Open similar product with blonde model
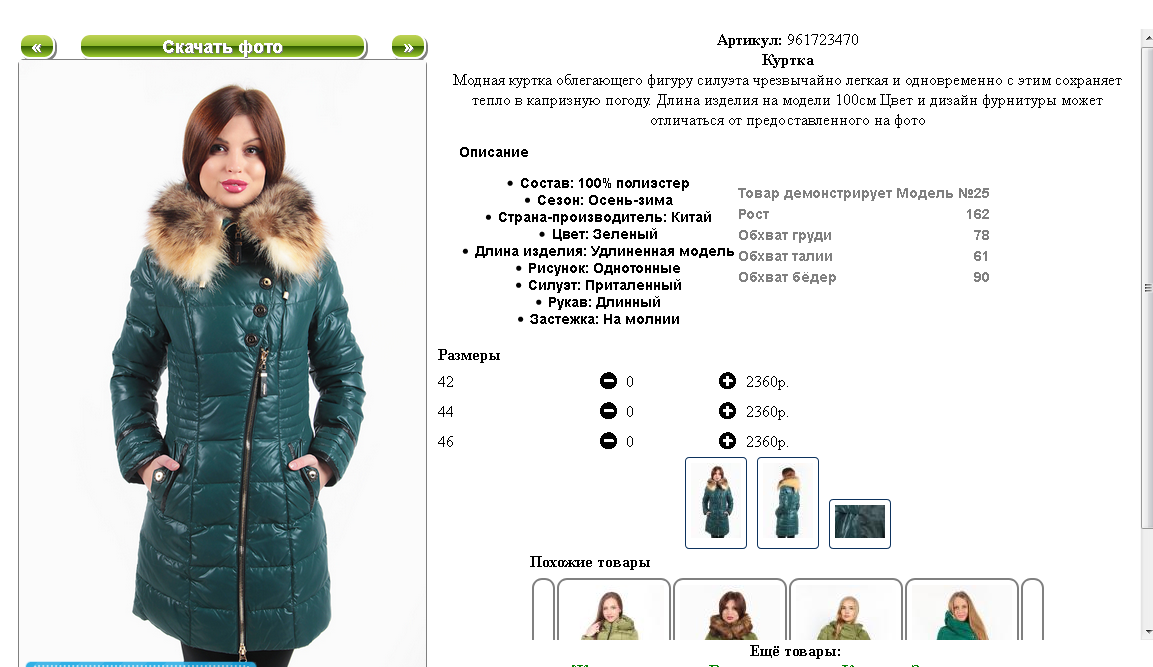 [846, 610]
